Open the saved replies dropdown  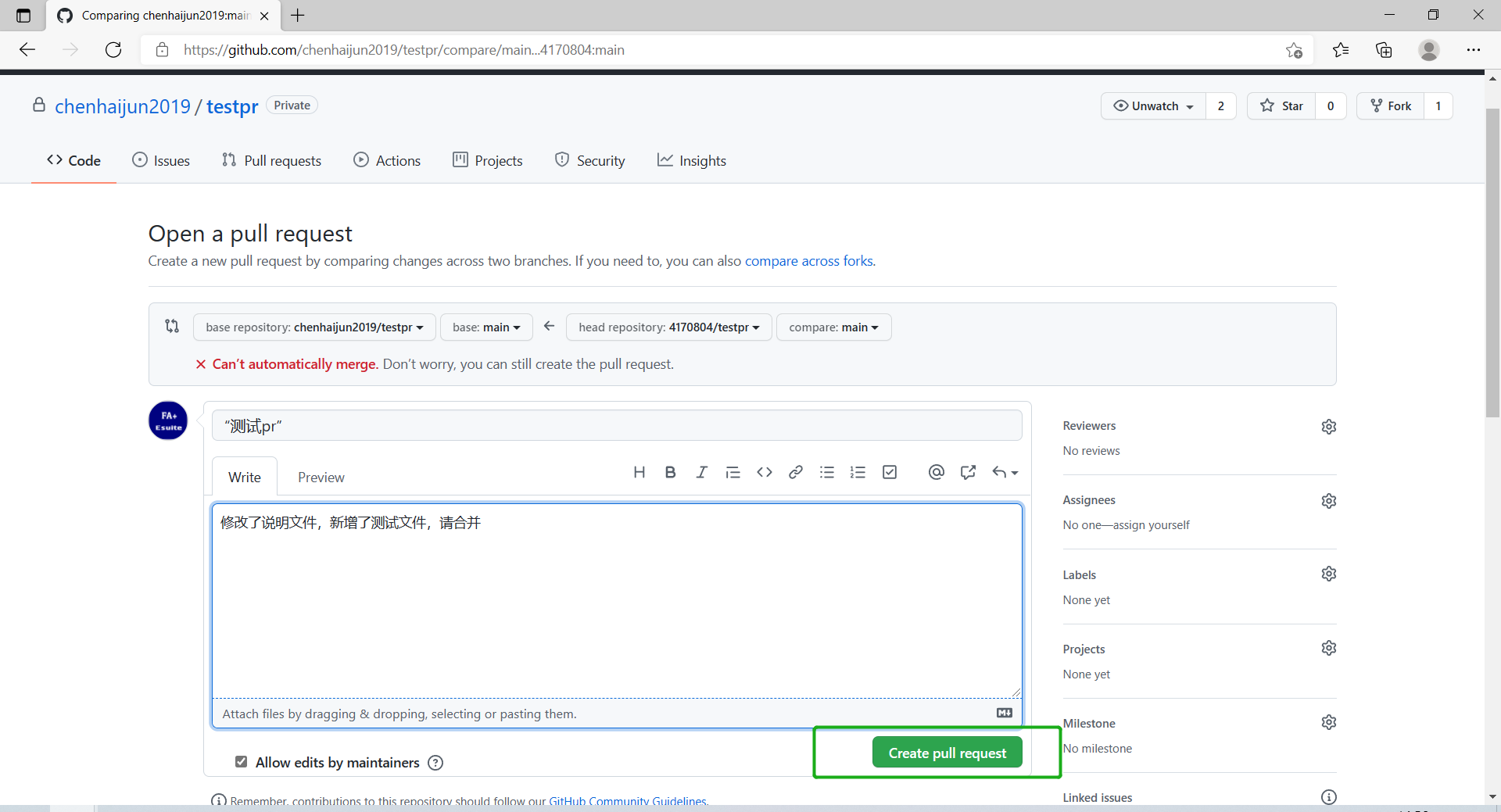(x=1005, y=472)
